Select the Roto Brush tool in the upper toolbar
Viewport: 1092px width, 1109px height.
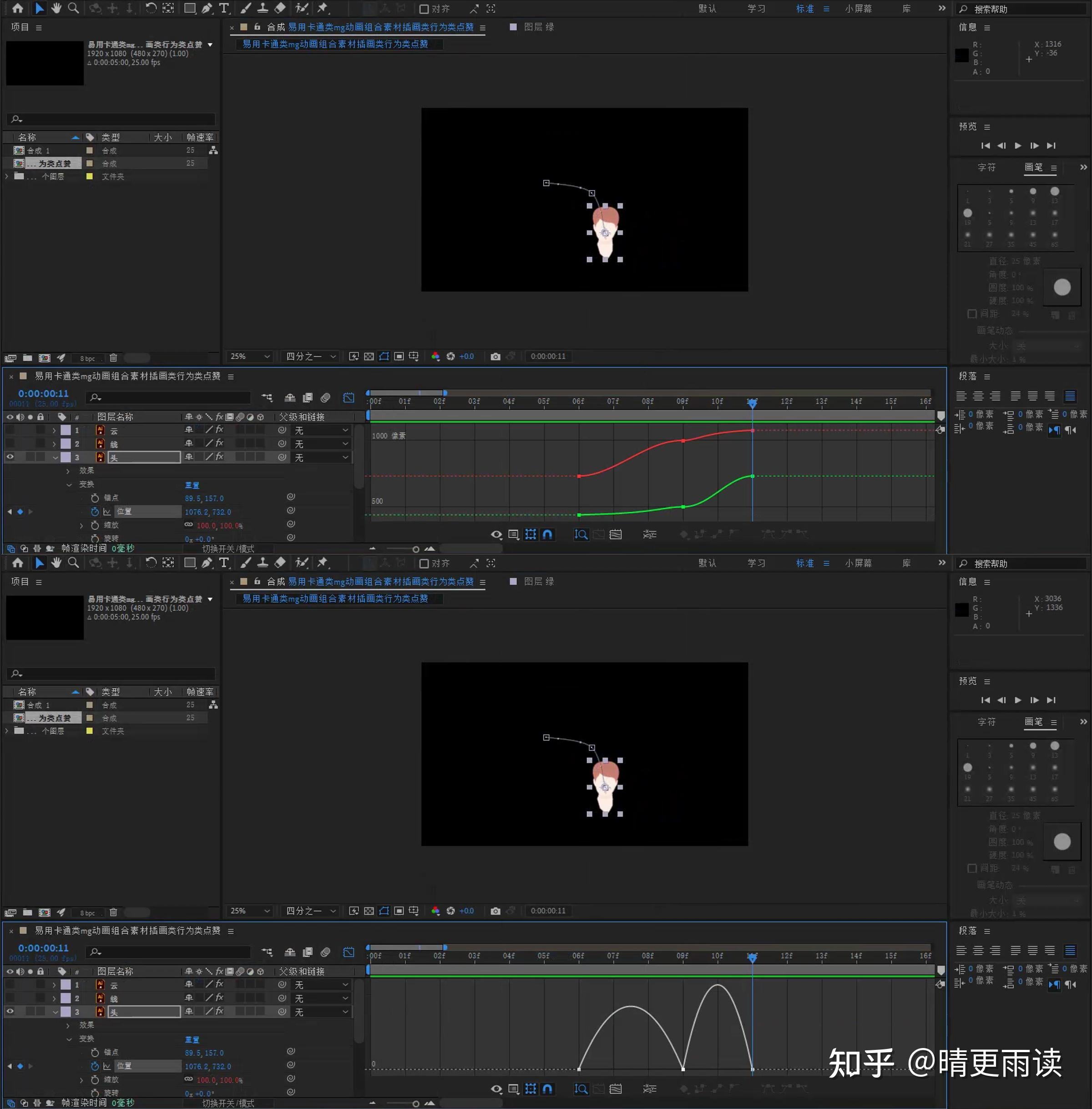click(x=302, y=8)
